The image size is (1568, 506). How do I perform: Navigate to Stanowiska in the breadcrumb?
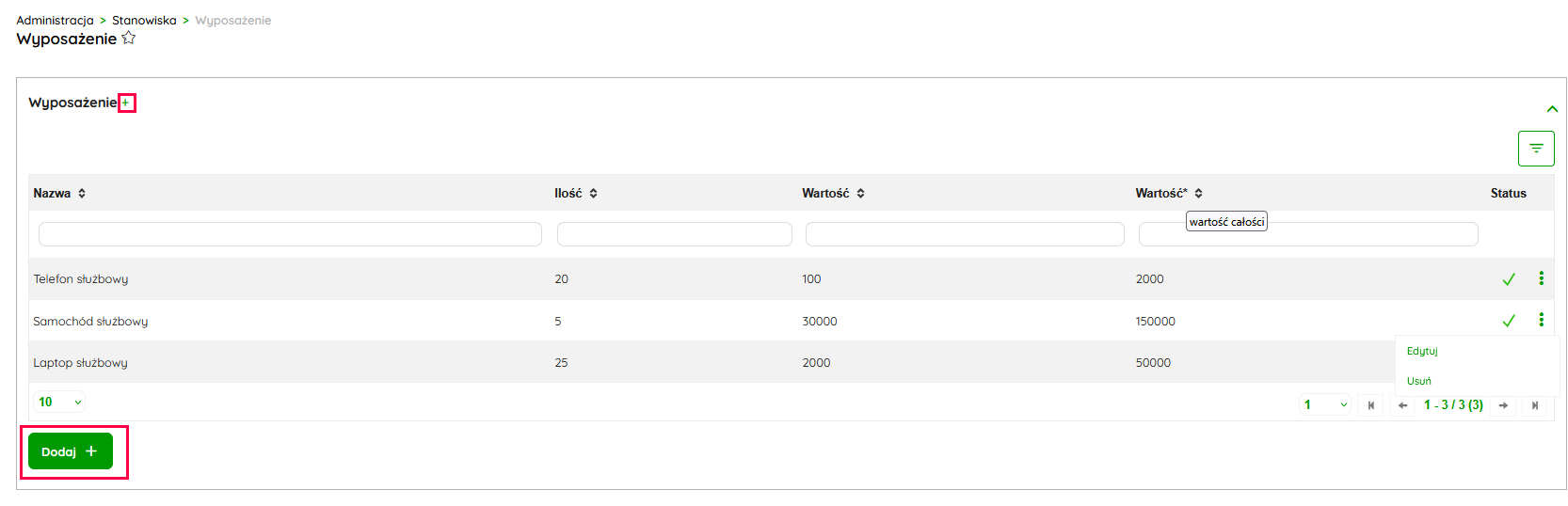coord(144,20)
